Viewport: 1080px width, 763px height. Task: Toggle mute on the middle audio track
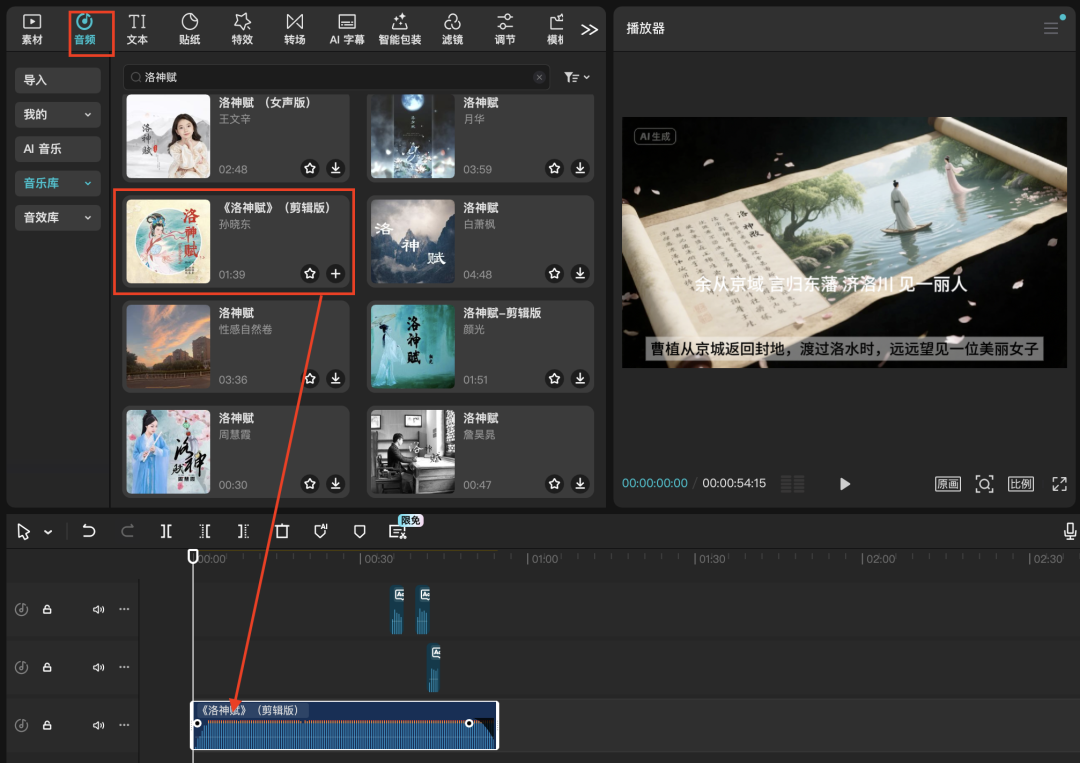pos(98,667)
